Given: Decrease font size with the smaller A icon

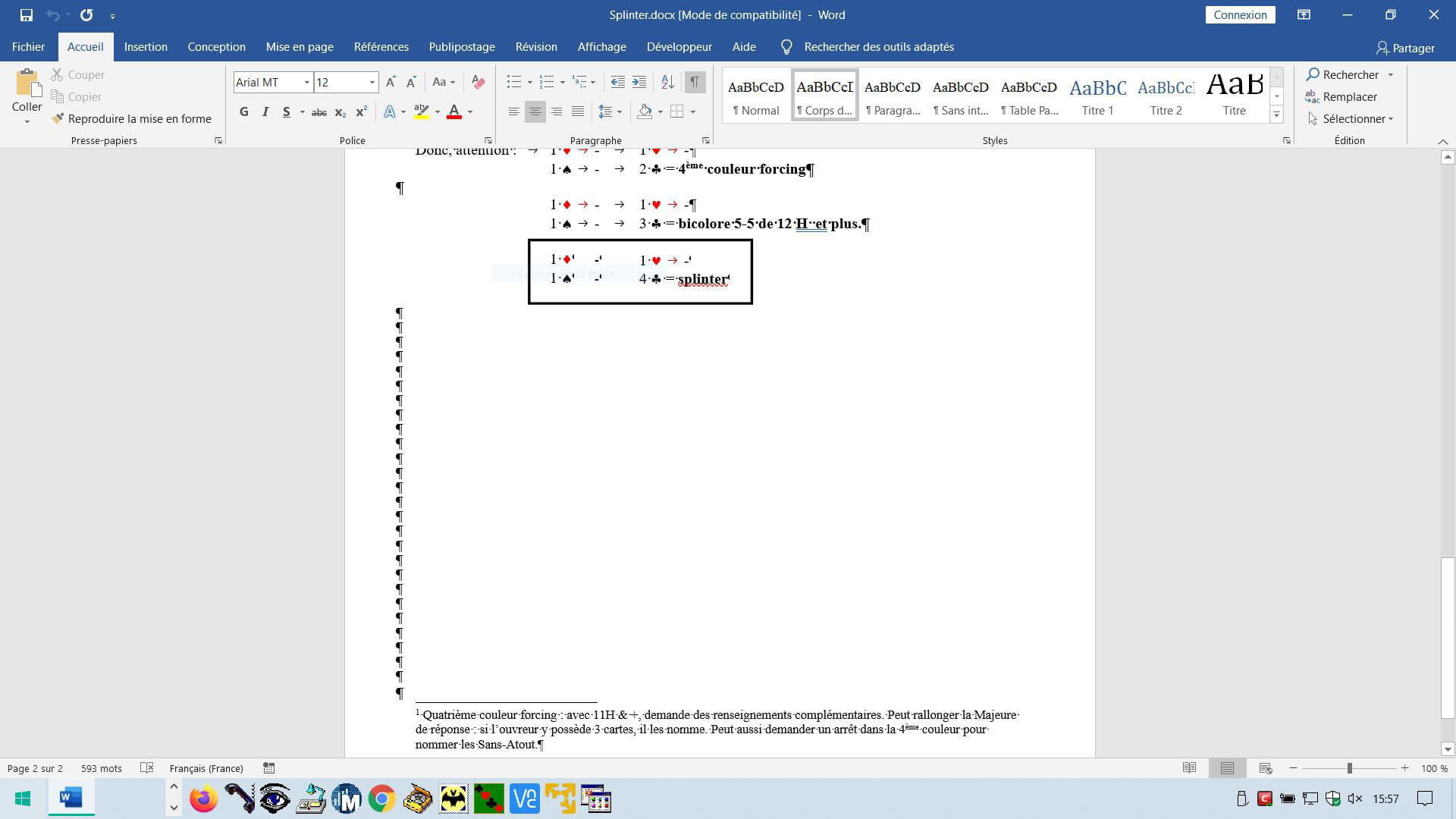Looking at the screenshot, I should [411, 82].
